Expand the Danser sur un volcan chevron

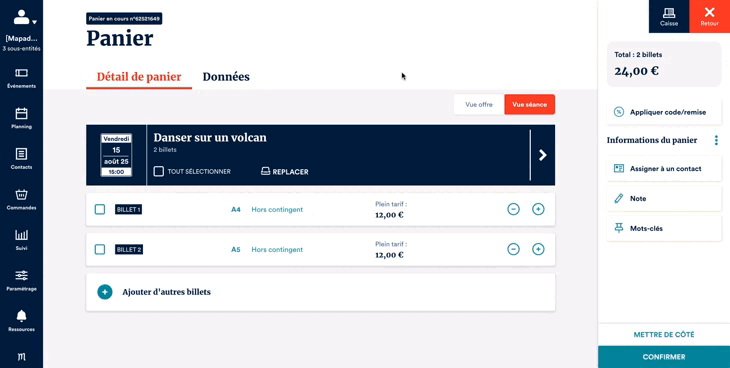[x=542, y=155]
